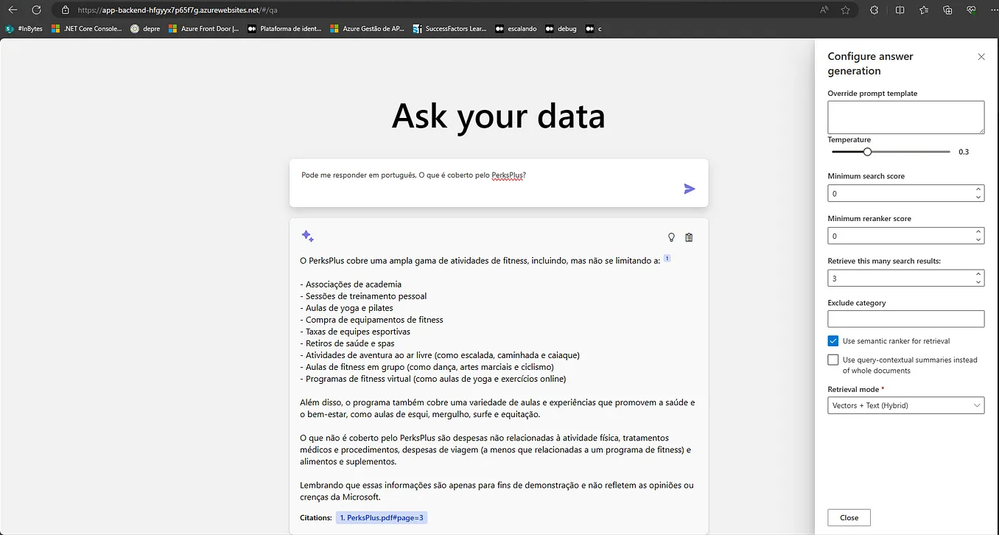Click the Temperature slider handle

[867, 152]
